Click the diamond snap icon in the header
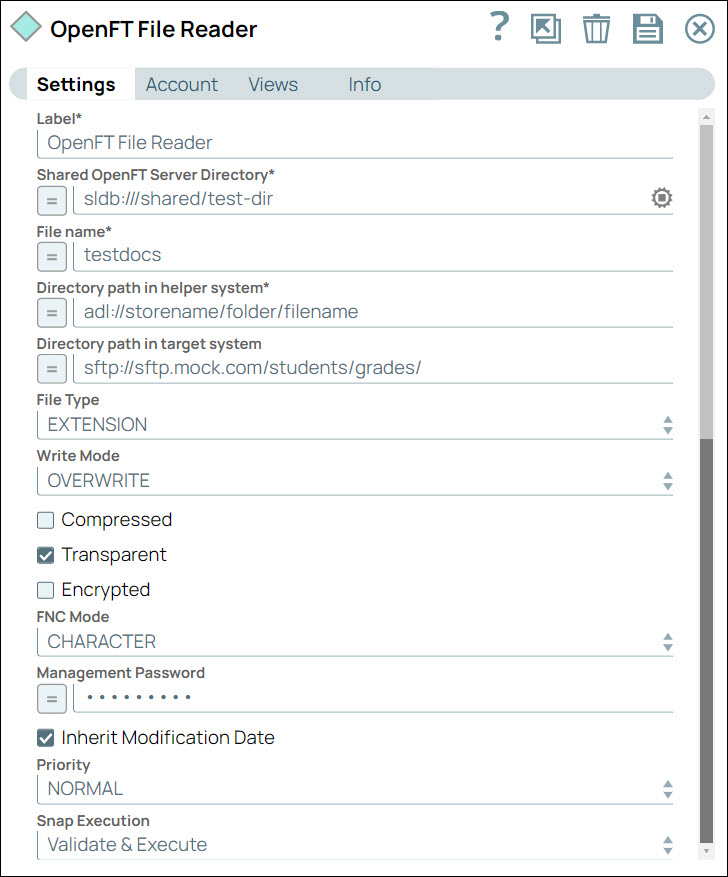This screenshot has height=877, width=728. [25, 28]
